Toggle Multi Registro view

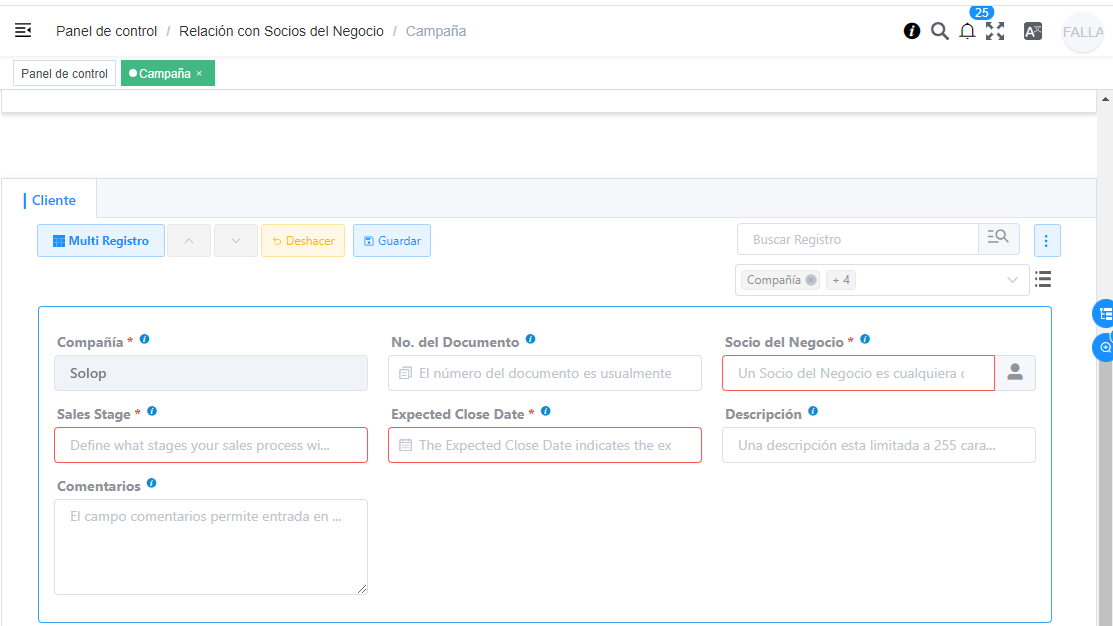point(101,241)
